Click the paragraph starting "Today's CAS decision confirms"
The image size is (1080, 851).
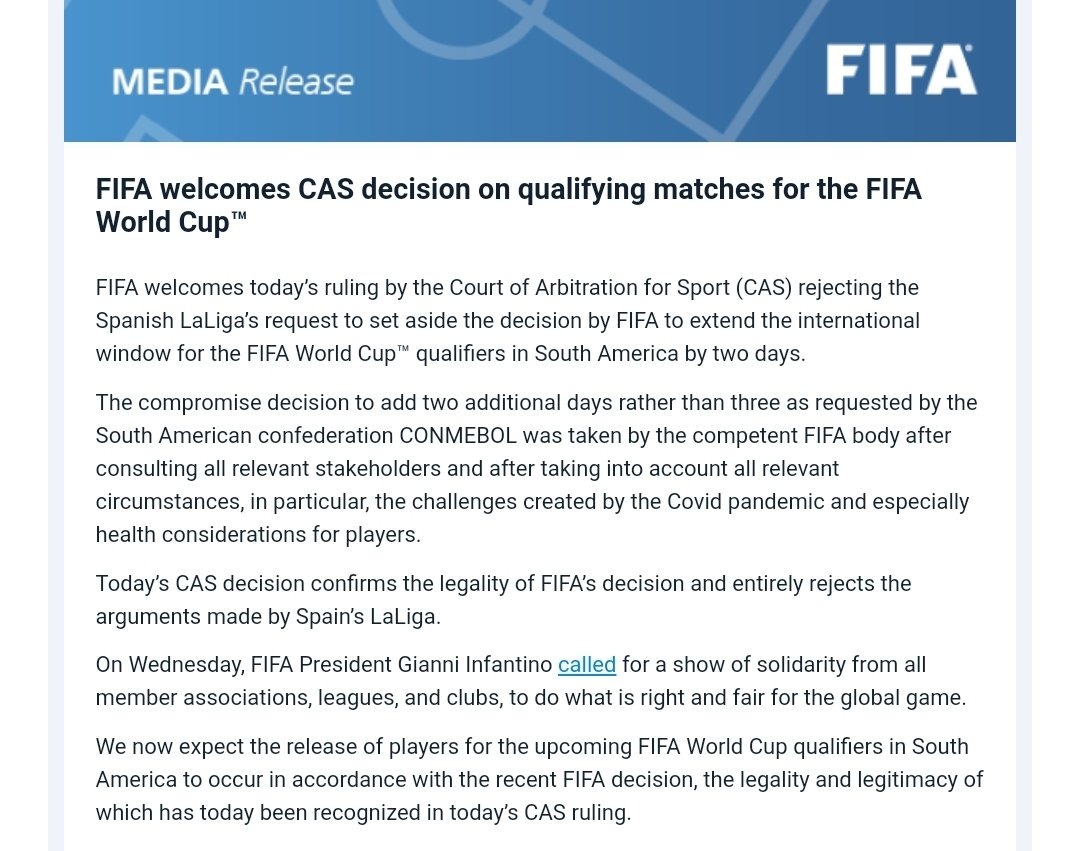503,600
